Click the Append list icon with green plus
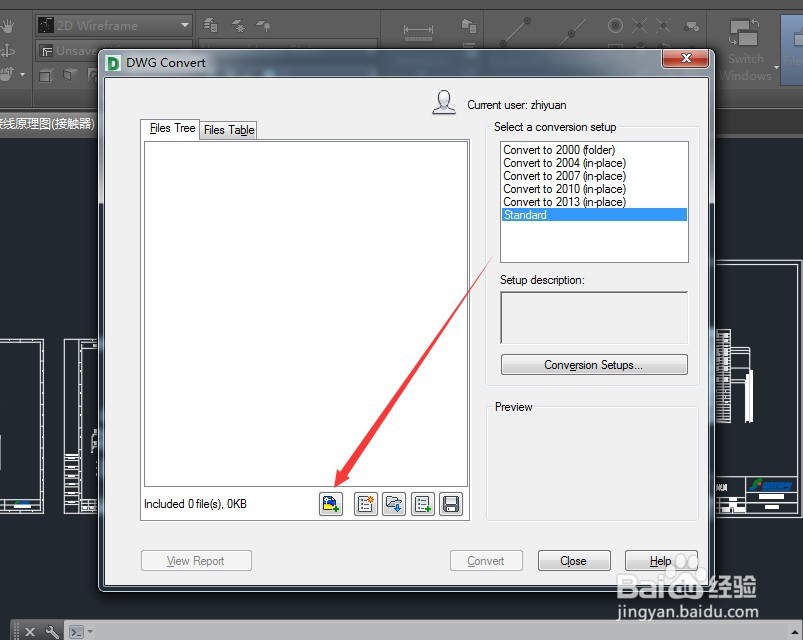This screenshot has width=803, height=640. [423, 504]
